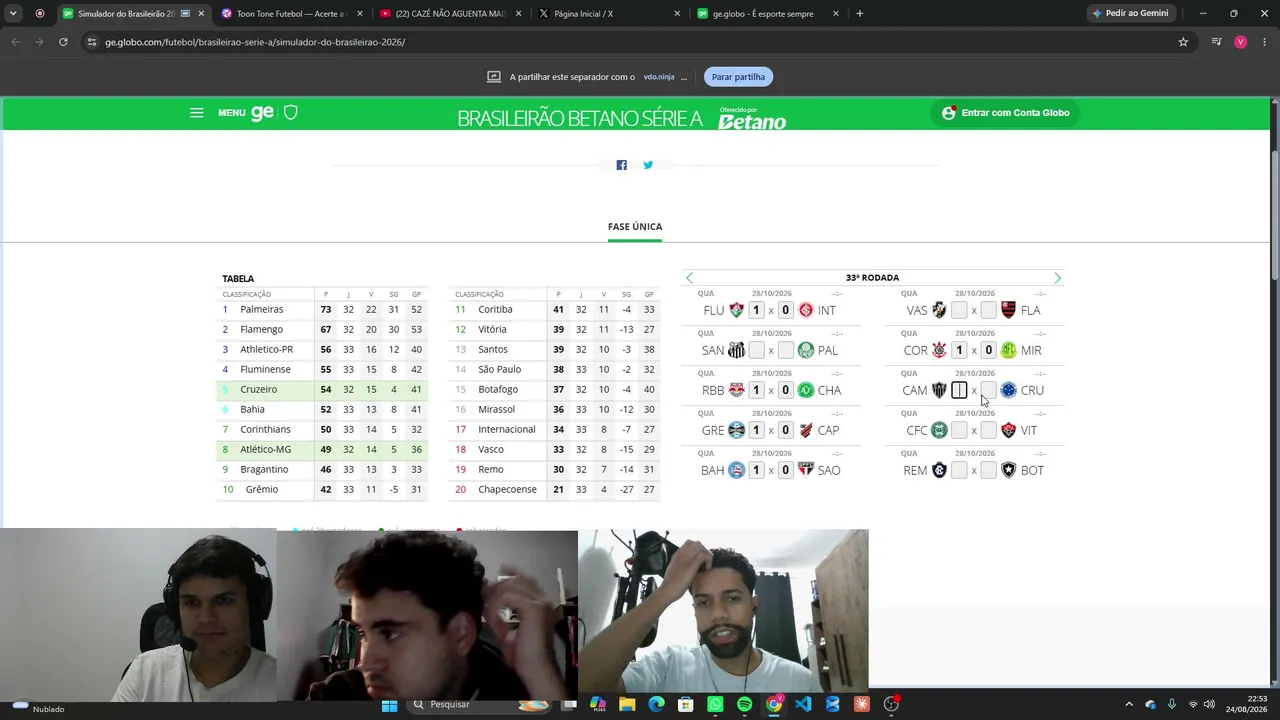The image size is (1280, 720).
Task: Click Vasco home score box
Action: tap(959, 310)
